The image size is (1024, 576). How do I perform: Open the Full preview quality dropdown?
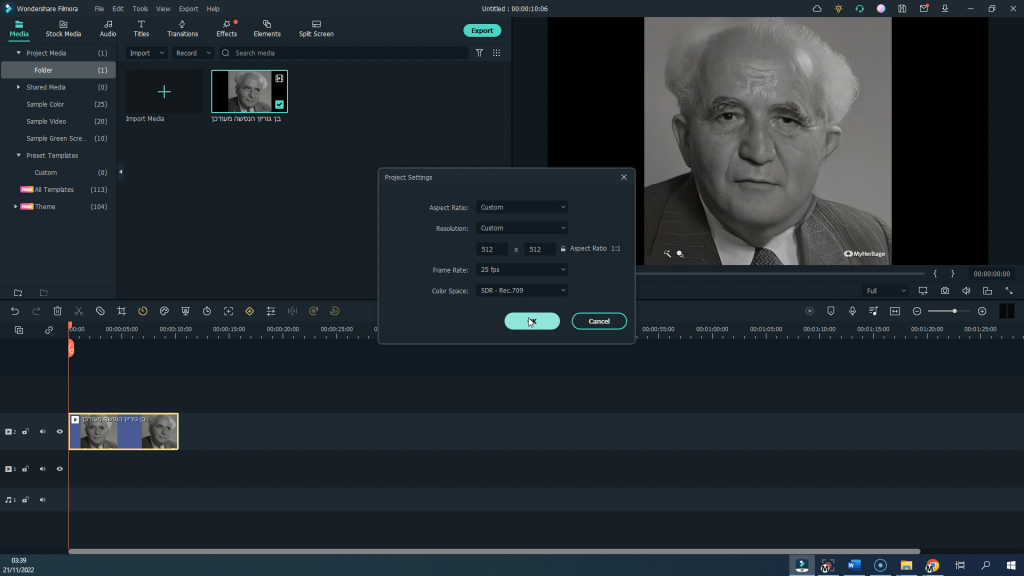pos(885,291)
